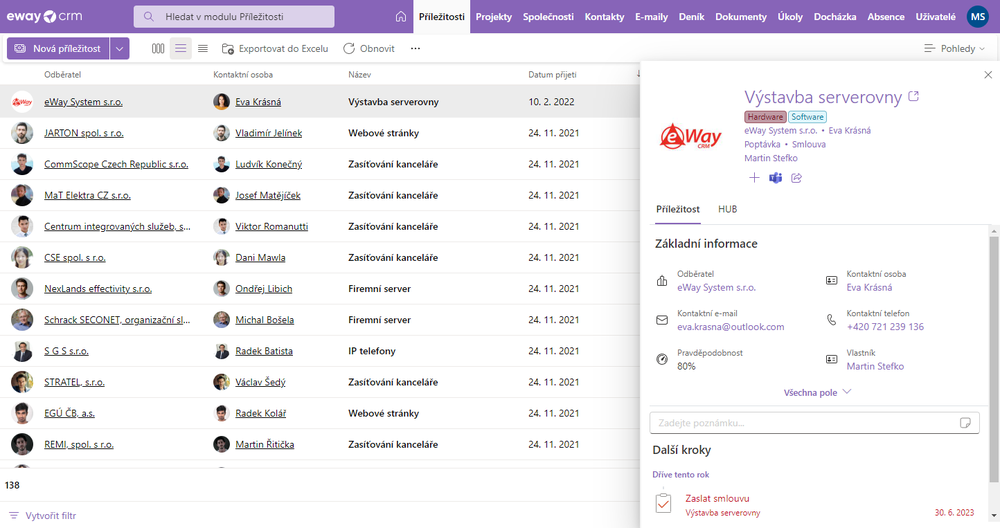
Task: Open the Uživatelé module
Action: click(x=936, y=17)
